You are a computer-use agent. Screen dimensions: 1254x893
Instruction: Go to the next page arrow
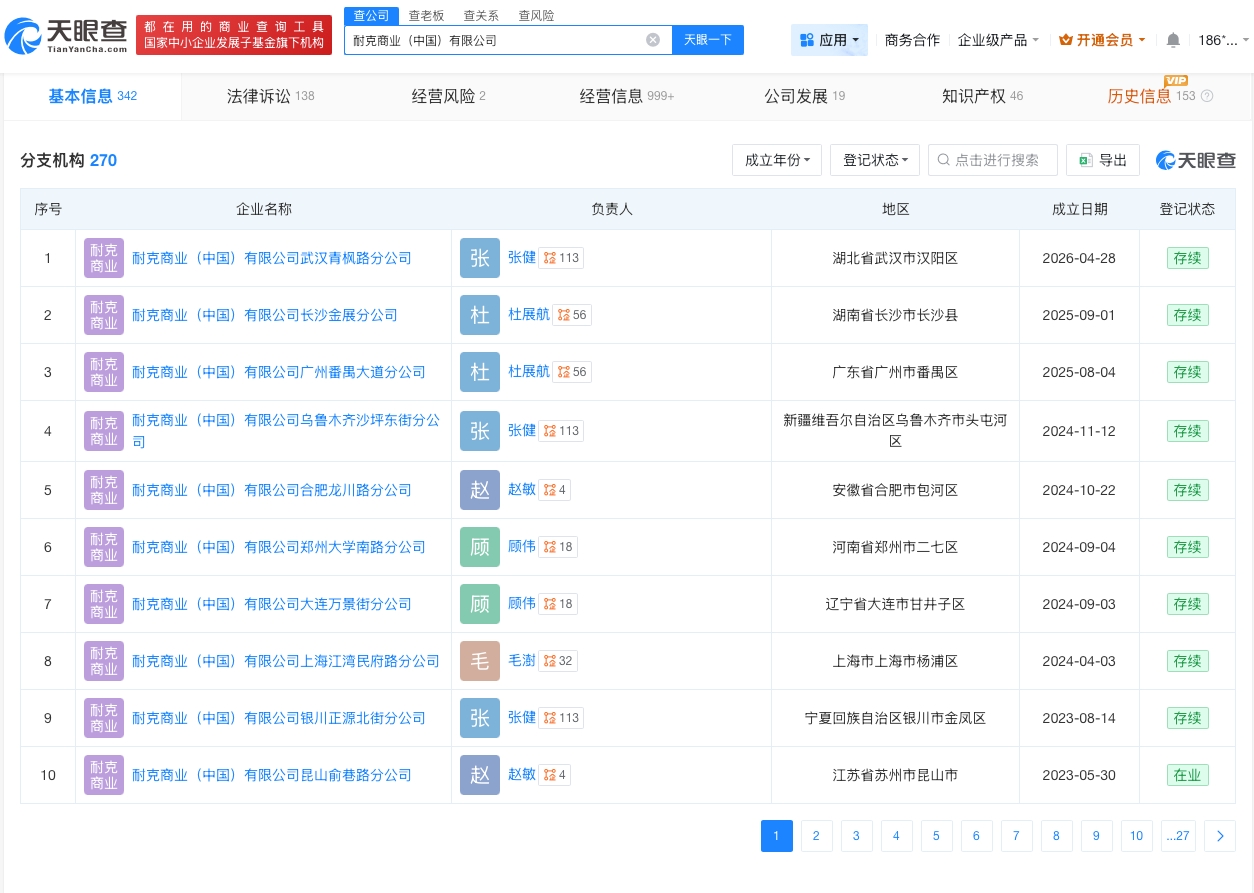point(1220,836)
